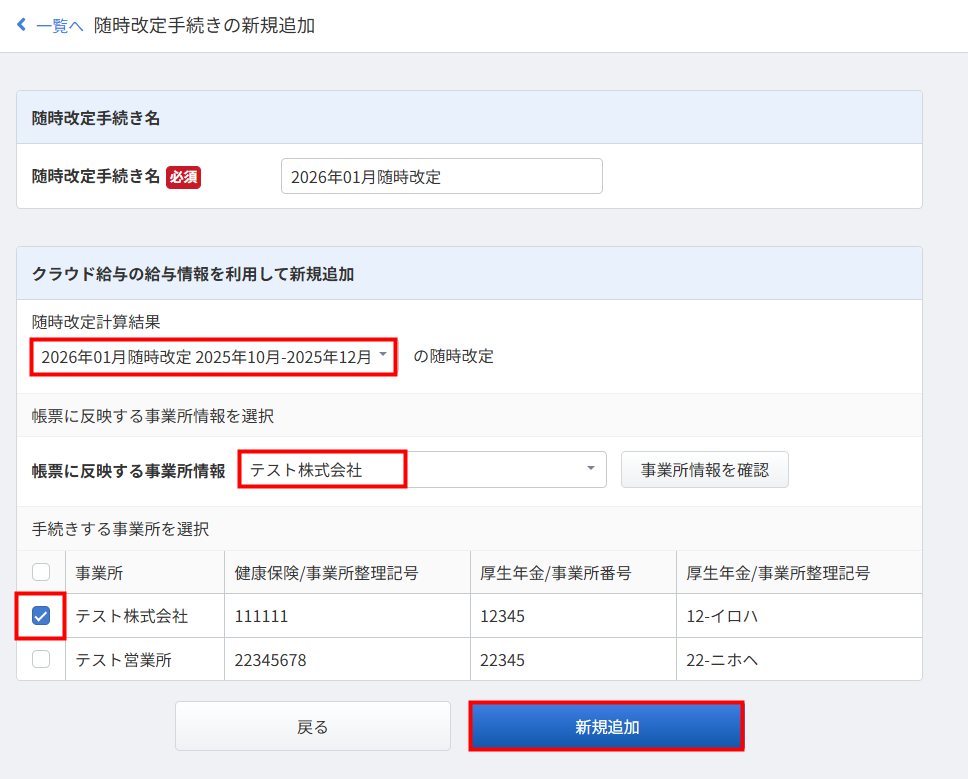Image resolution: width=968 pixels, height=779 pixels.
Task: Select the テスト株式会社 row name cell
Action: click(x=132, y=617)
